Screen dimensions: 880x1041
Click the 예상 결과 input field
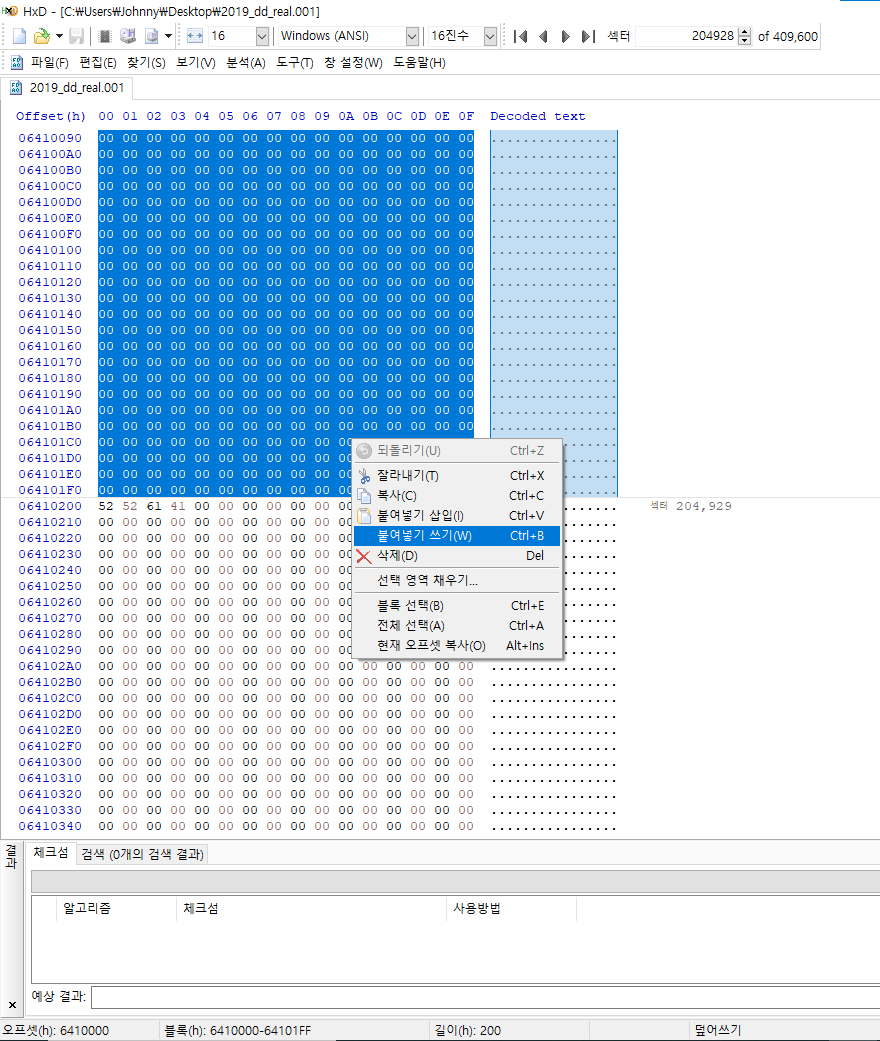(485, 997)
